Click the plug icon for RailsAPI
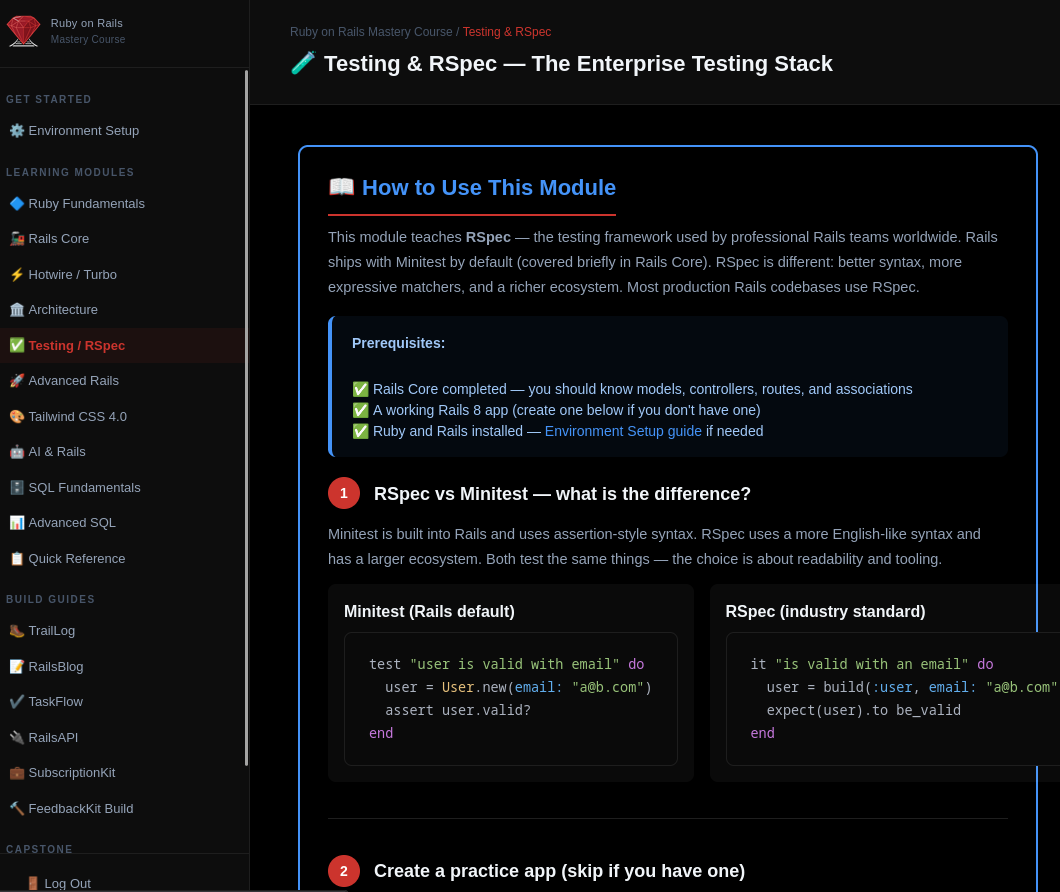Image resolution: width=1060 pixels, height=892 pixels. [x=17, y=738]
